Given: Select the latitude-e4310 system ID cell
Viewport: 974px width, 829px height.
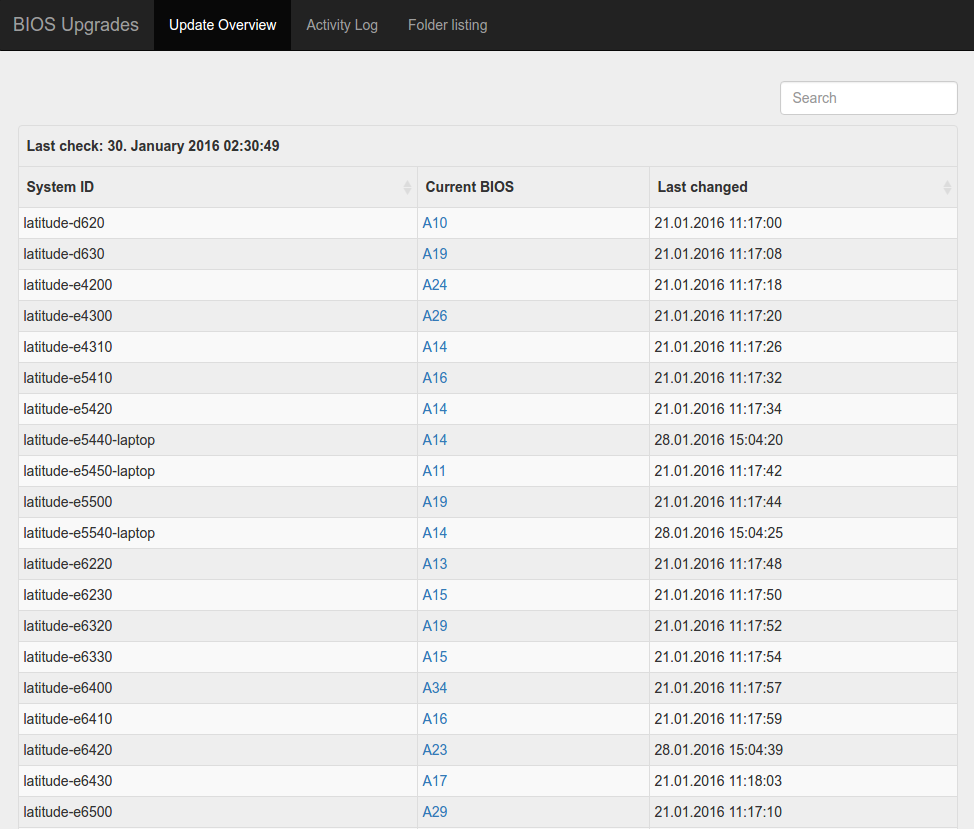Looking at the screenshot, I should click(218, 347).
